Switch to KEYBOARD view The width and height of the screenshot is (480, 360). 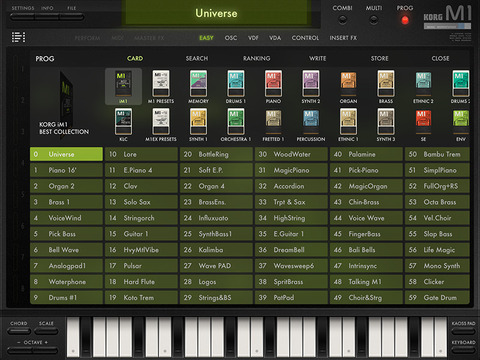(x=463, y=350)
